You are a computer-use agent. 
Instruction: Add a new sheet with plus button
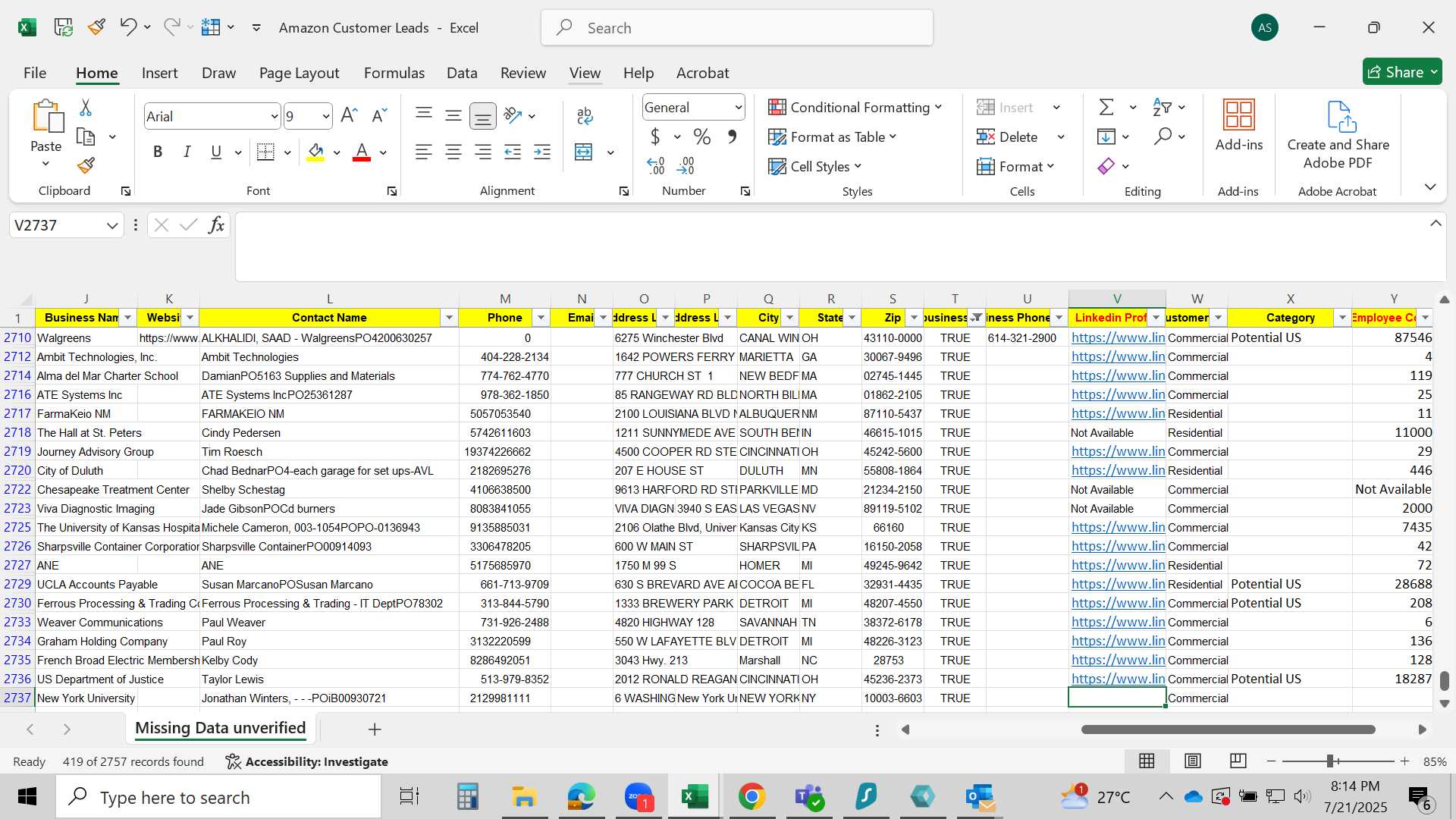pos(375,730)
